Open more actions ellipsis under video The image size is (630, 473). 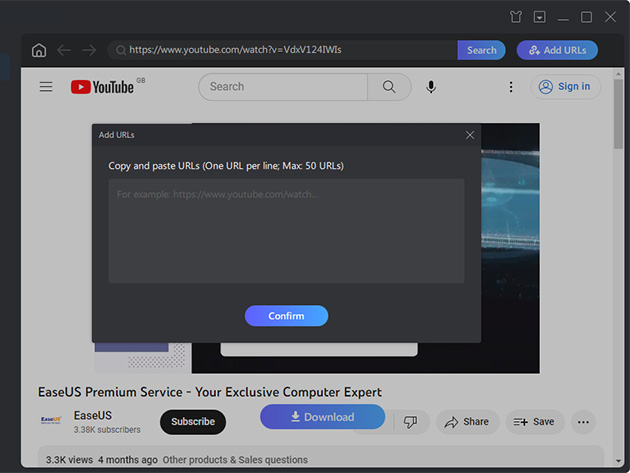(x=583, y=422)
